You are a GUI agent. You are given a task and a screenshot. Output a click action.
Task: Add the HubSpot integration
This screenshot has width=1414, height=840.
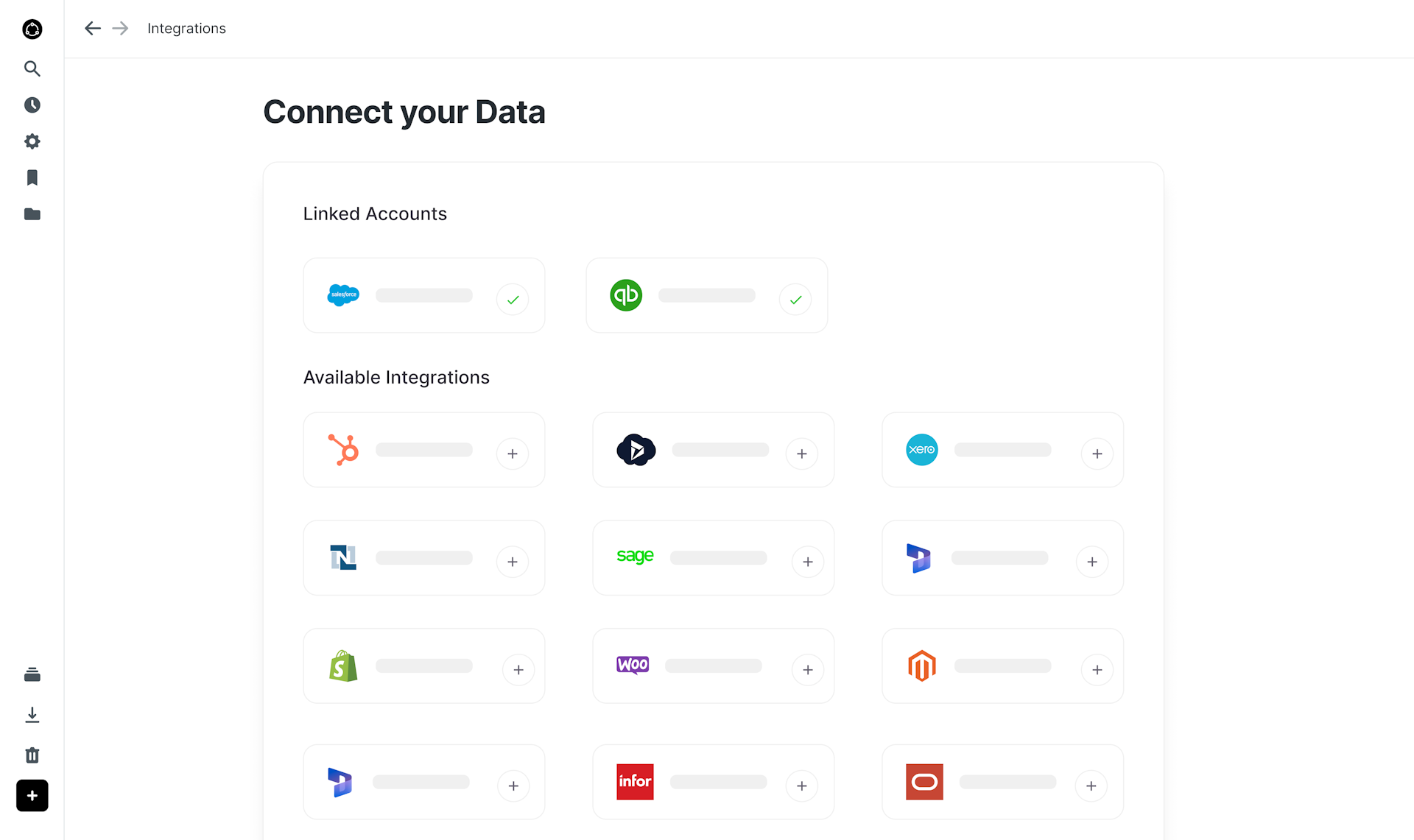pos(513,453)
